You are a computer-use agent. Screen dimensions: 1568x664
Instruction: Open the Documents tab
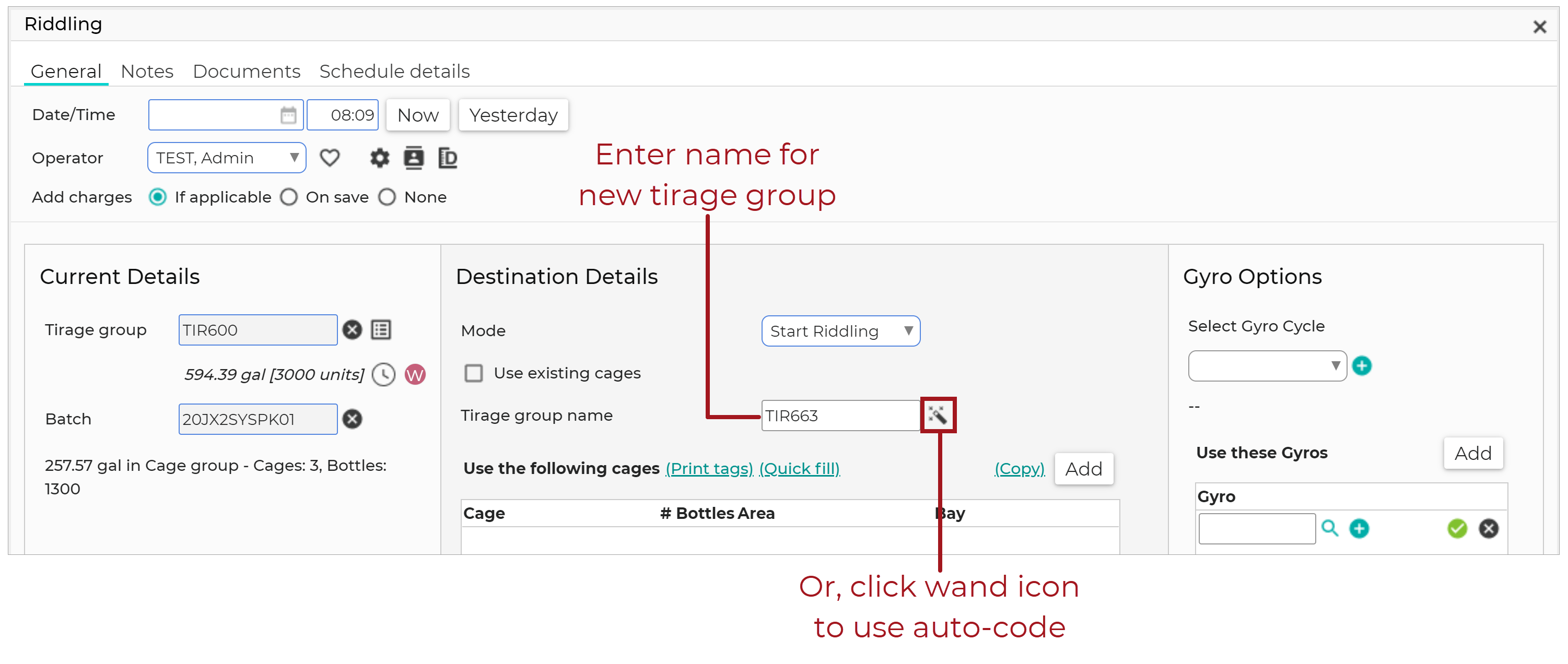point(247,71)
